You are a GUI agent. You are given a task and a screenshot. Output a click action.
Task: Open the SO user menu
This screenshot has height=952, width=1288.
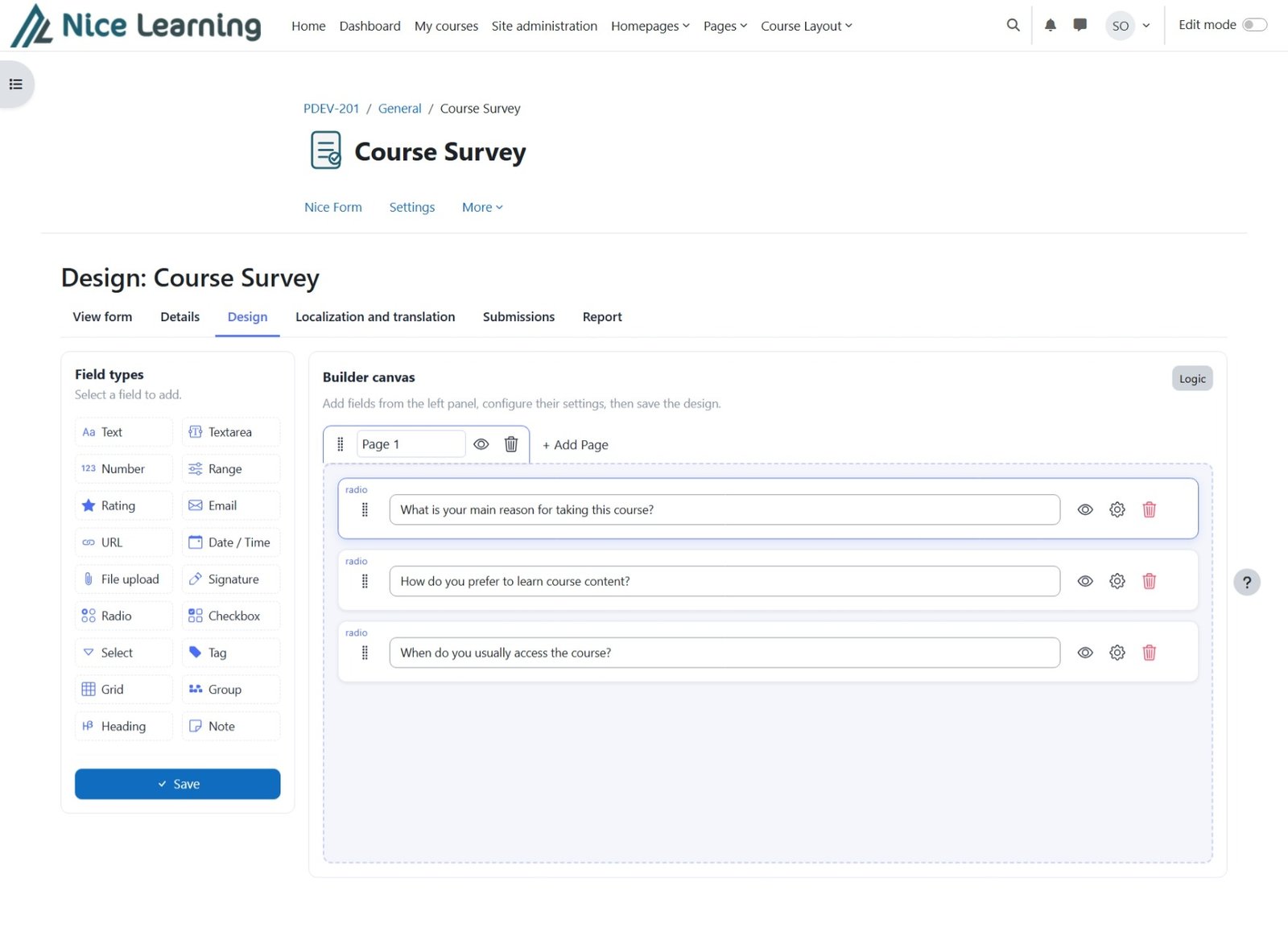pyautogui.click(x=1128, y=26)
